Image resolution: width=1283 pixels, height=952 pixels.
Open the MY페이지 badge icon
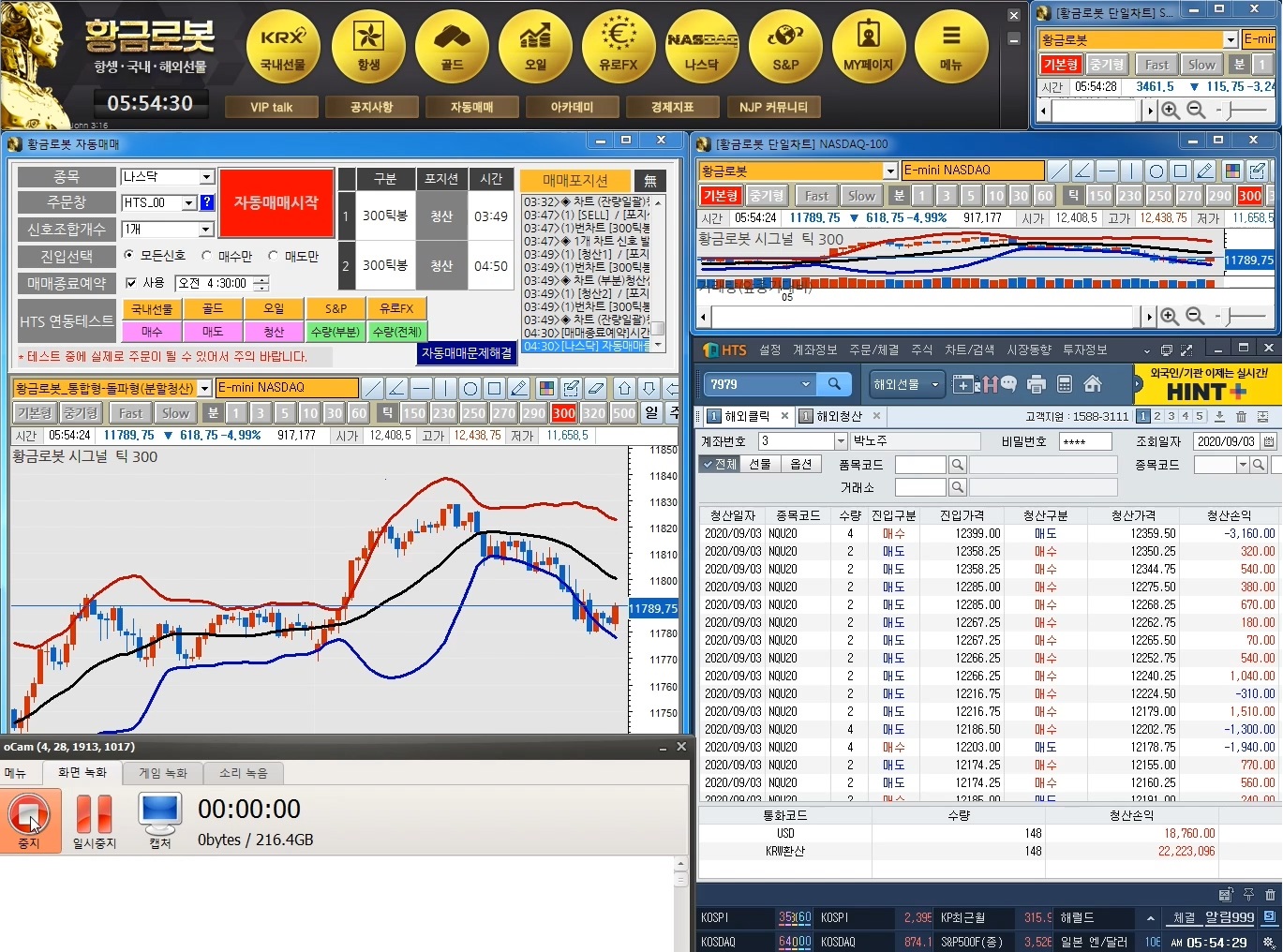pyautogui.click(x=869, y=47)
